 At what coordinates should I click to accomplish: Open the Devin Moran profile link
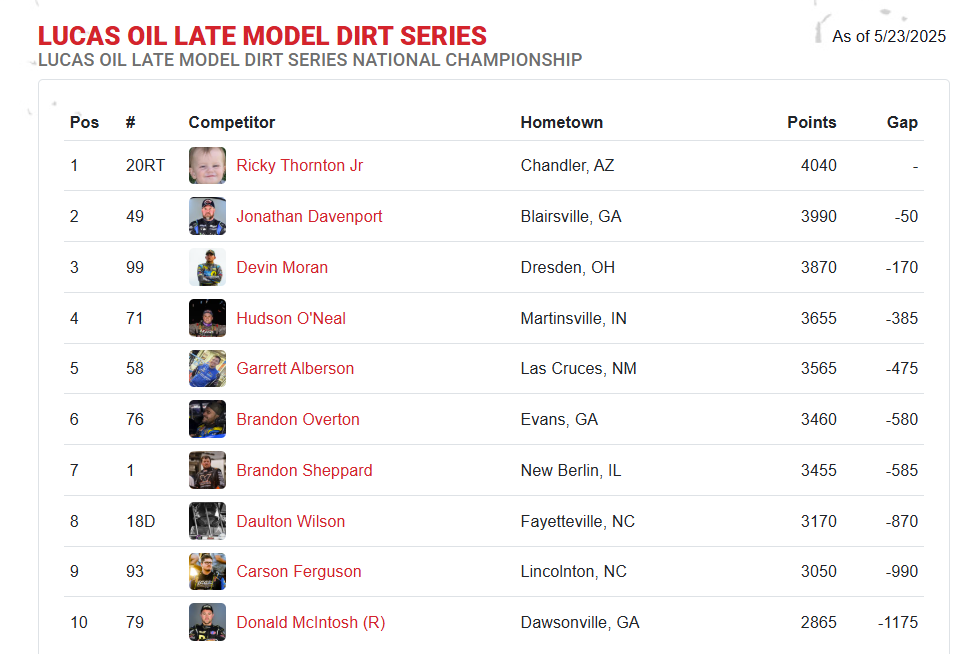(282, 267)
